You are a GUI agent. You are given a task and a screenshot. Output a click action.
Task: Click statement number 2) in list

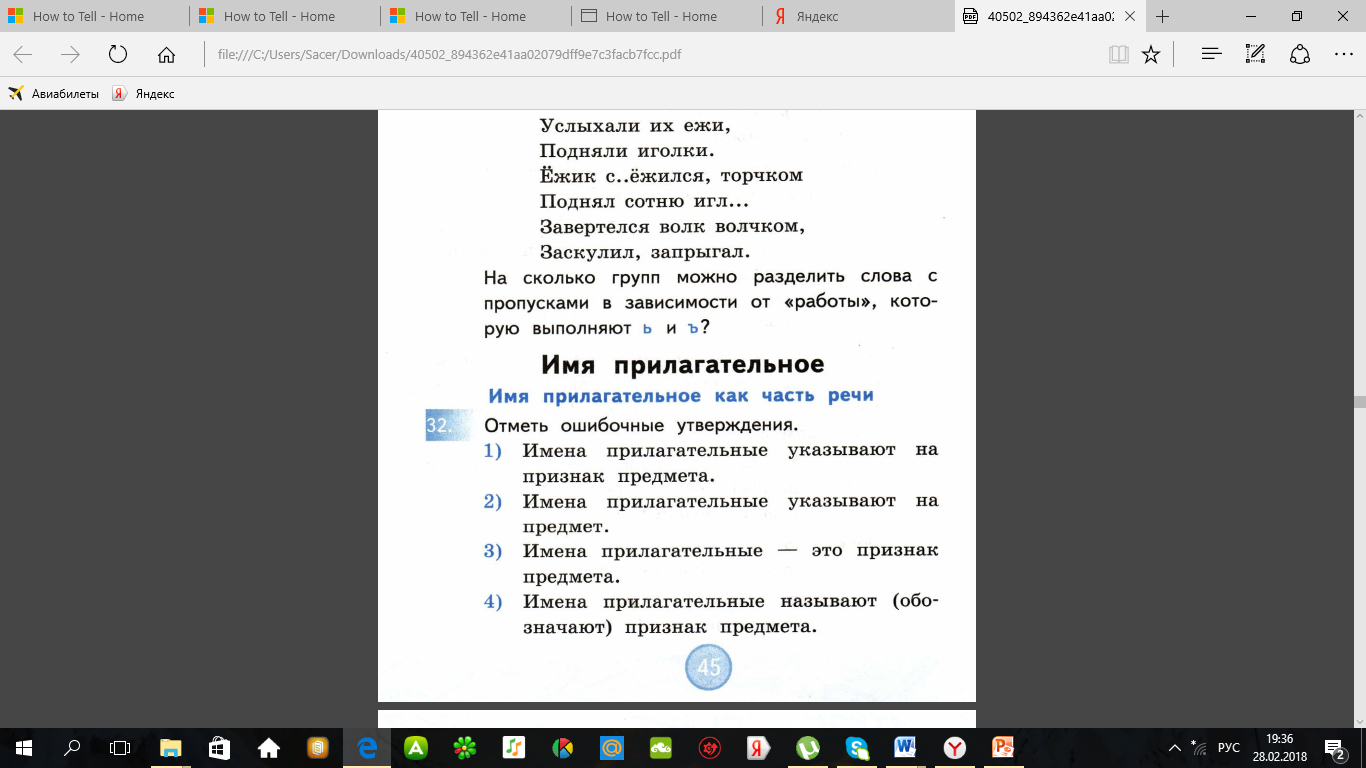click(493, 501)
